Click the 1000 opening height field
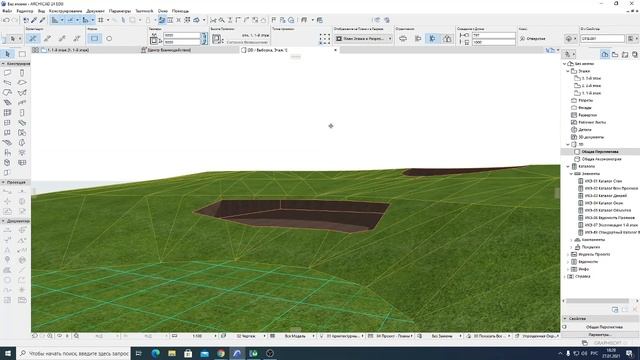Viewport: 640px width, 360px height. (494, 42)
